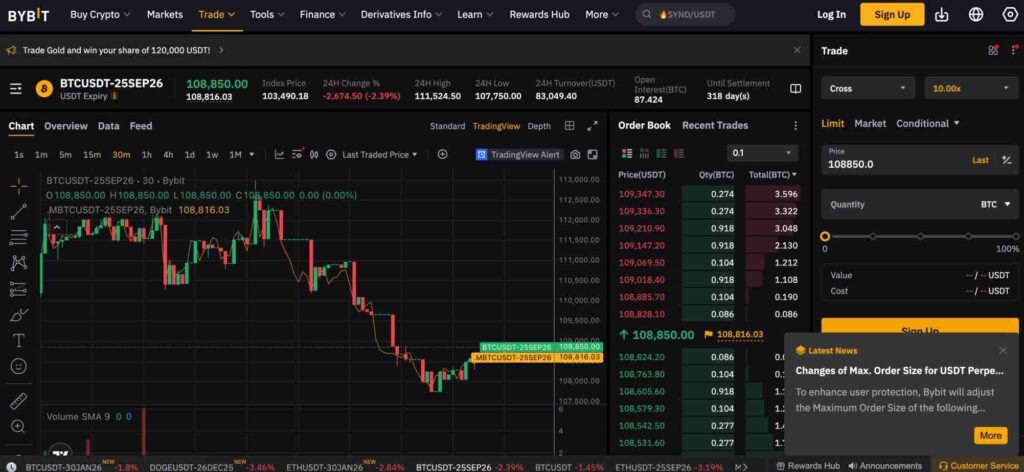
Task: Expand the Buy Crypto menu
Action: pyautogui.click(x=100, y=14)
